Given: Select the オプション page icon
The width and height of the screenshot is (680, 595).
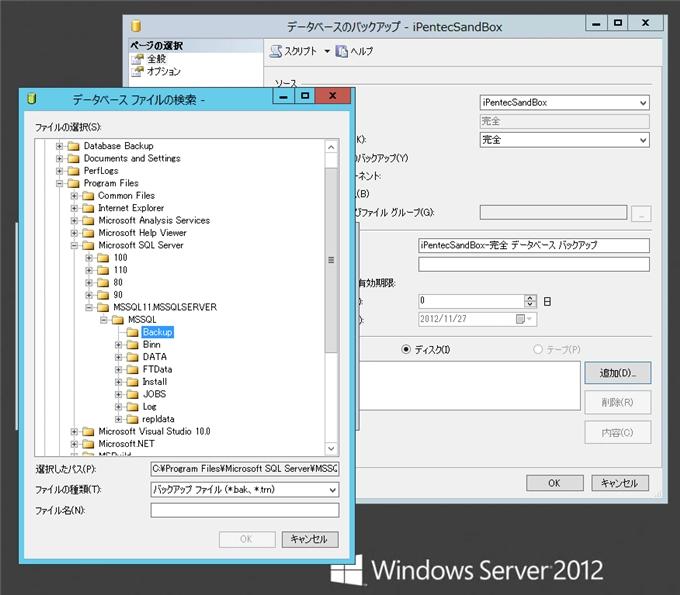Looking at the screenshot, I should (x=137, y=72).
